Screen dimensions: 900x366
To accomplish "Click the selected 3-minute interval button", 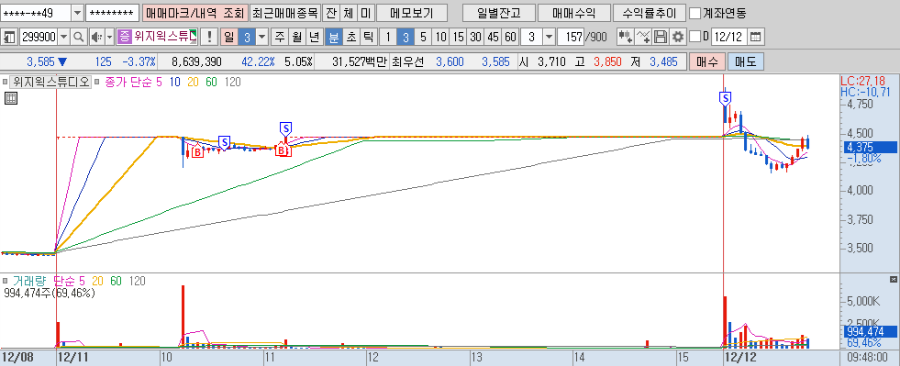I will (x=405, y=37).
